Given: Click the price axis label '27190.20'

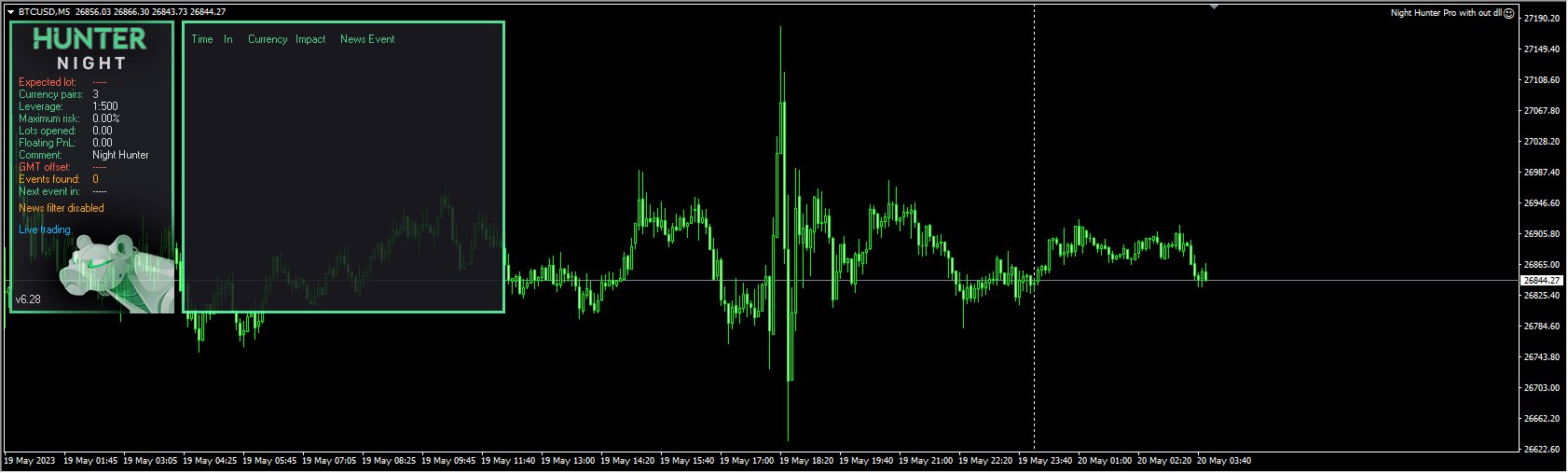Looking at the screenshot, I should click(1542, 19).
